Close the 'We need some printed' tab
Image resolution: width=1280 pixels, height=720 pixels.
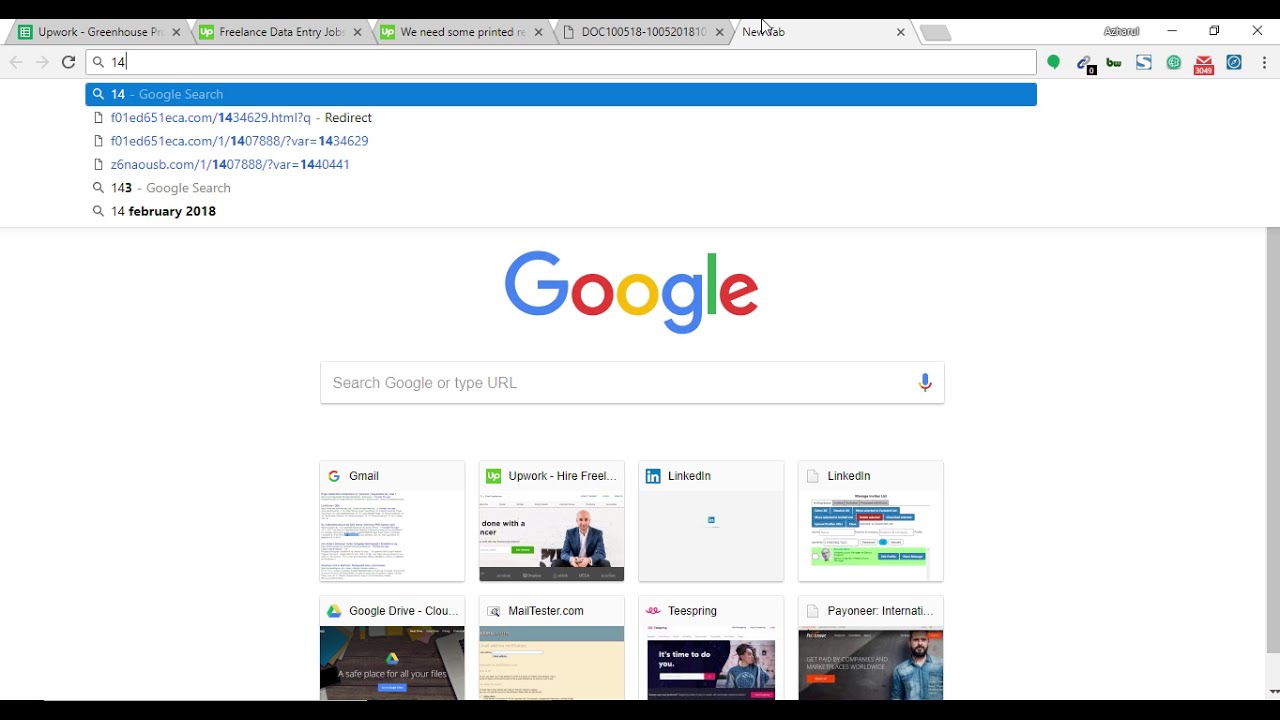[x=538, y=32]
